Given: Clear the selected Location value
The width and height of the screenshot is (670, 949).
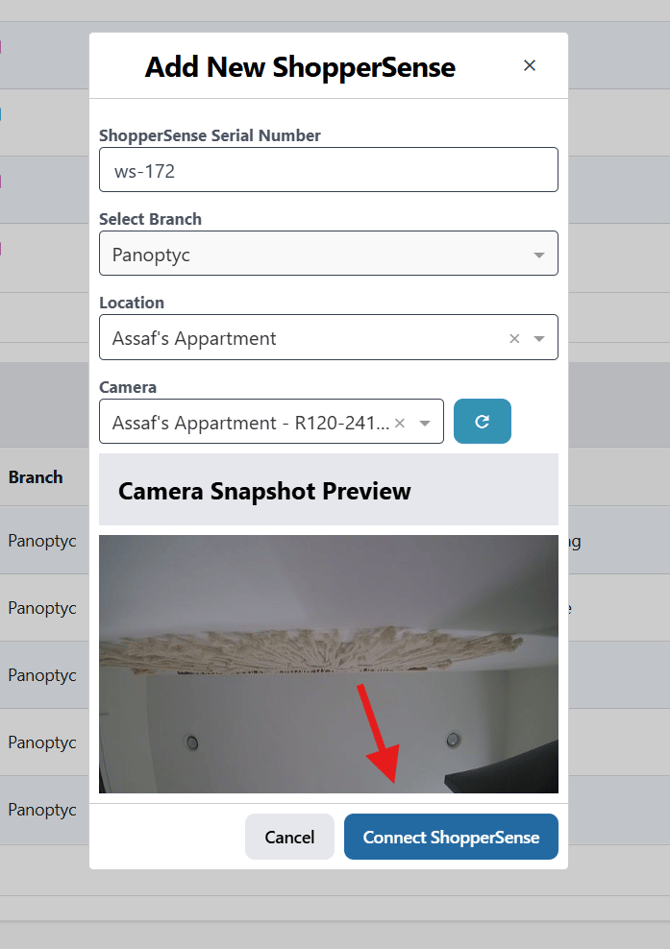Looking at the screenshot, I should click(x=514, y=339).
